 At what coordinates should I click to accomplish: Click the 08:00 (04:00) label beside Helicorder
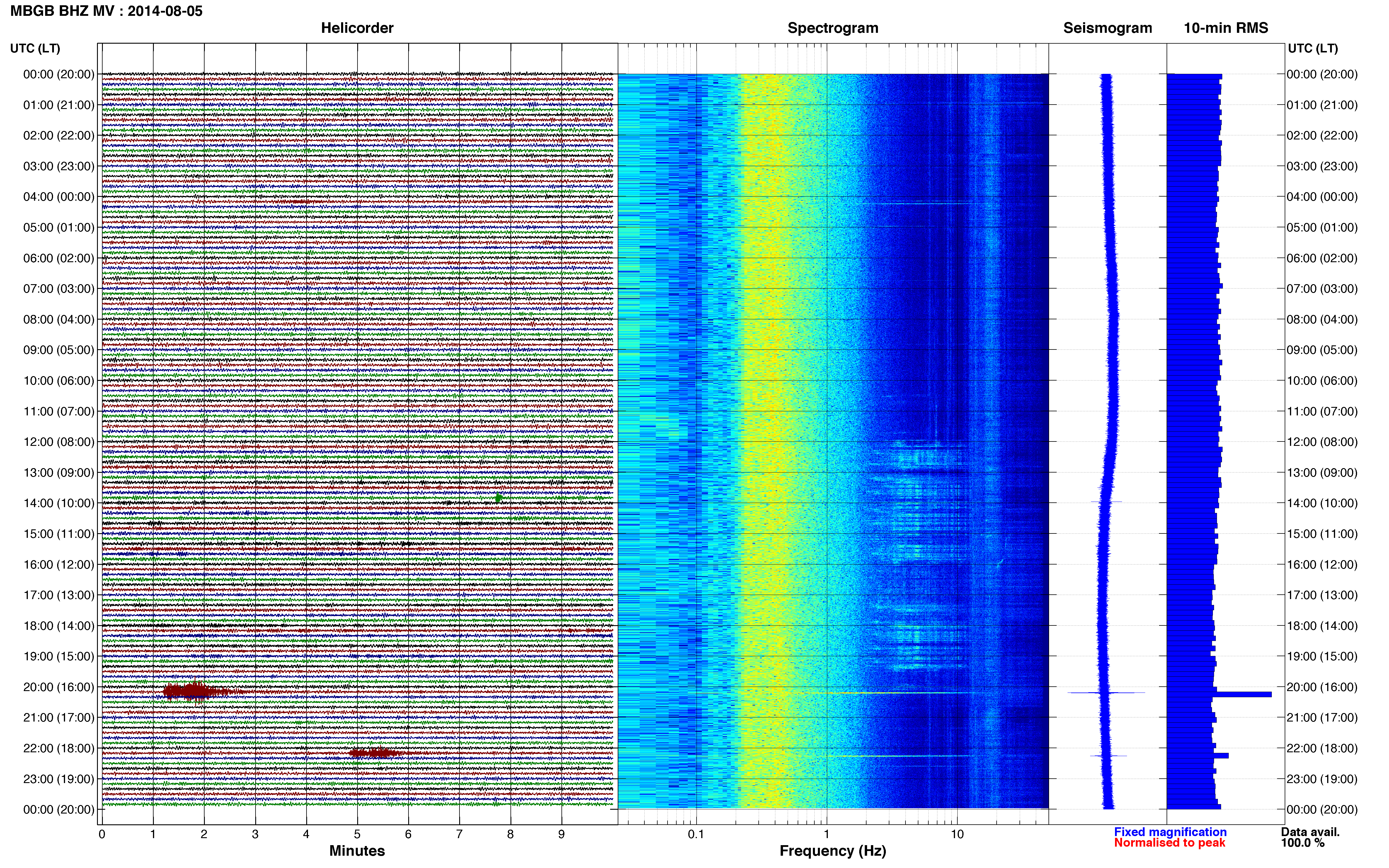click(59, 319)
